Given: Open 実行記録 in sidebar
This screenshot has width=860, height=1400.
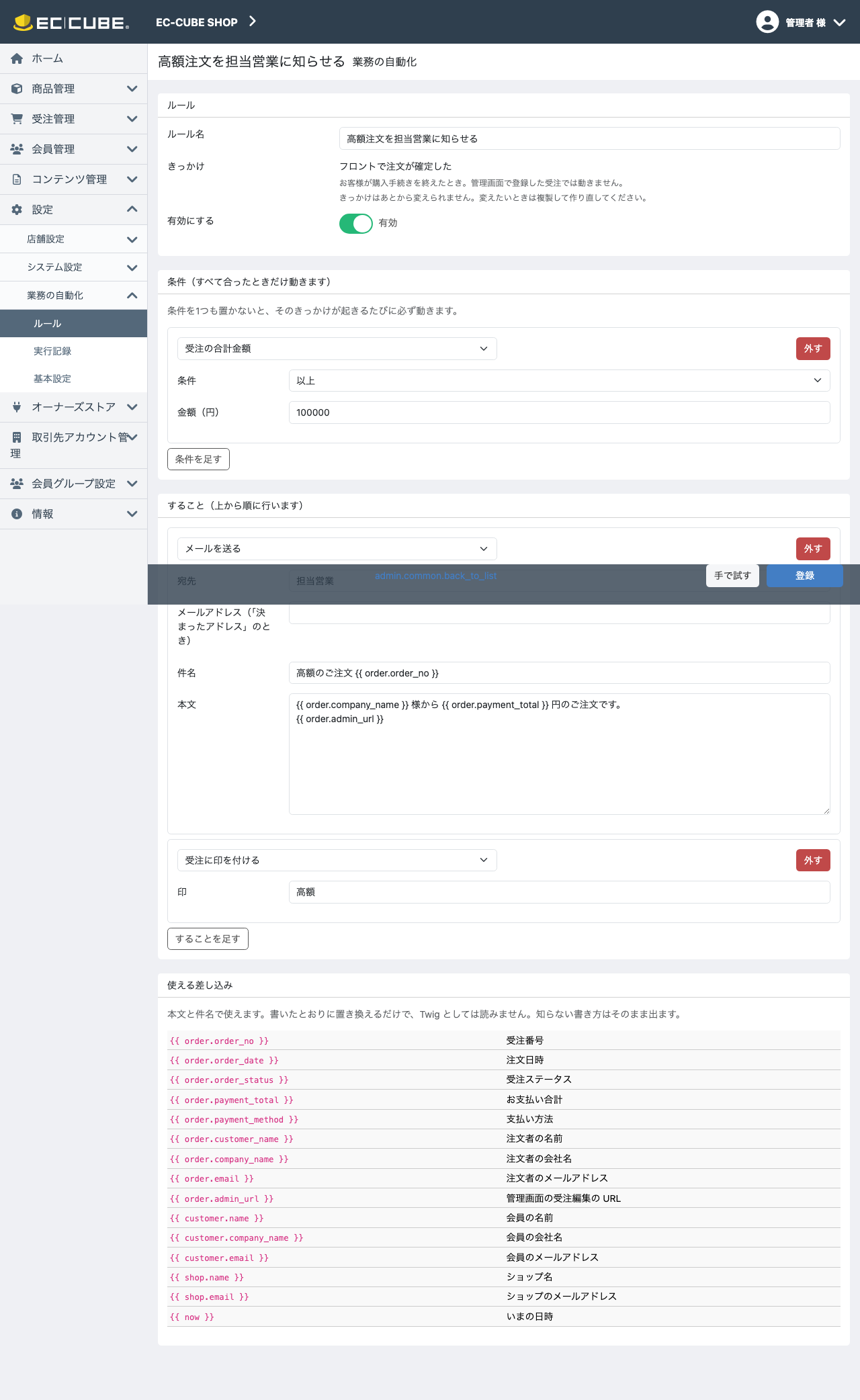Looking at the screenshot, I should tap(74, 351).
